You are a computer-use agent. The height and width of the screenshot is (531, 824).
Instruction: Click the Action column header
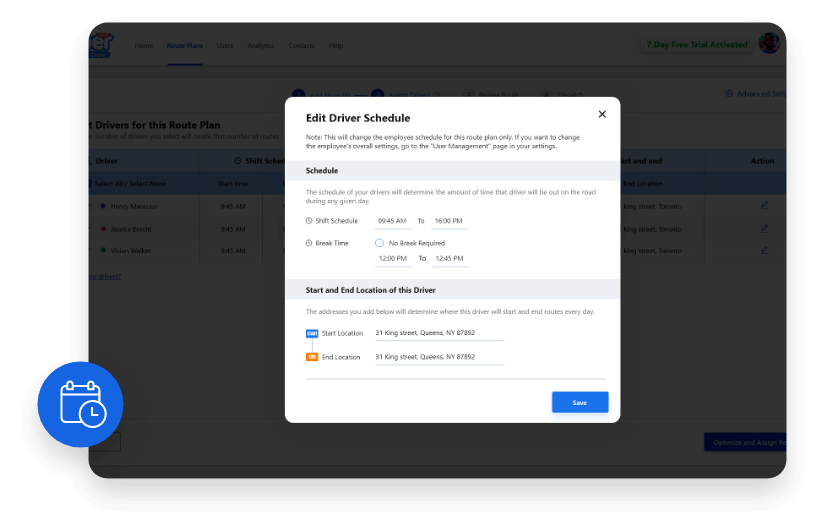coord(762,161)
